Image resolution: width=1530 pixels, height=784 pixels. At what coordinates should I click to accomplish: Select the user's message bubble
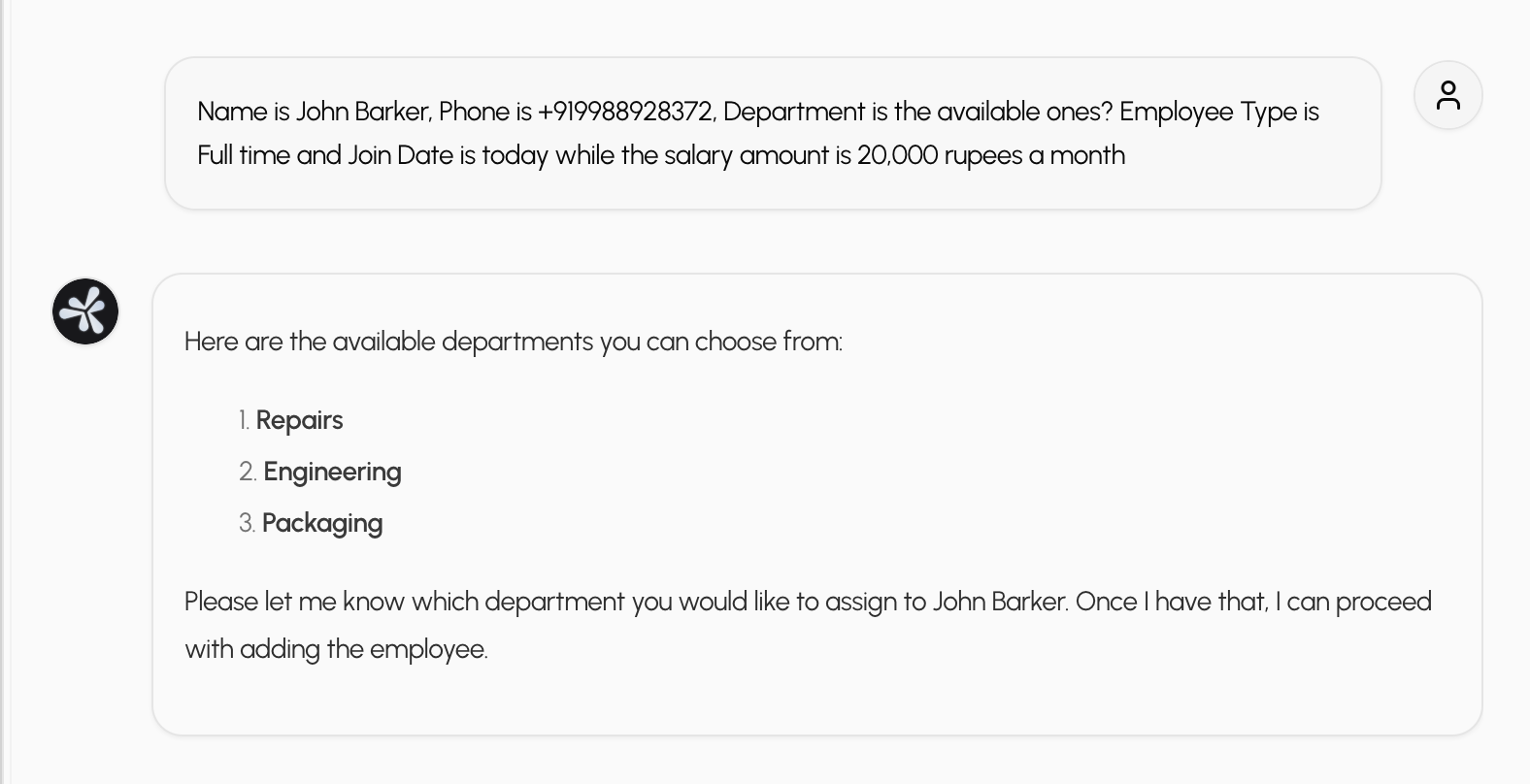coord(772,133)
